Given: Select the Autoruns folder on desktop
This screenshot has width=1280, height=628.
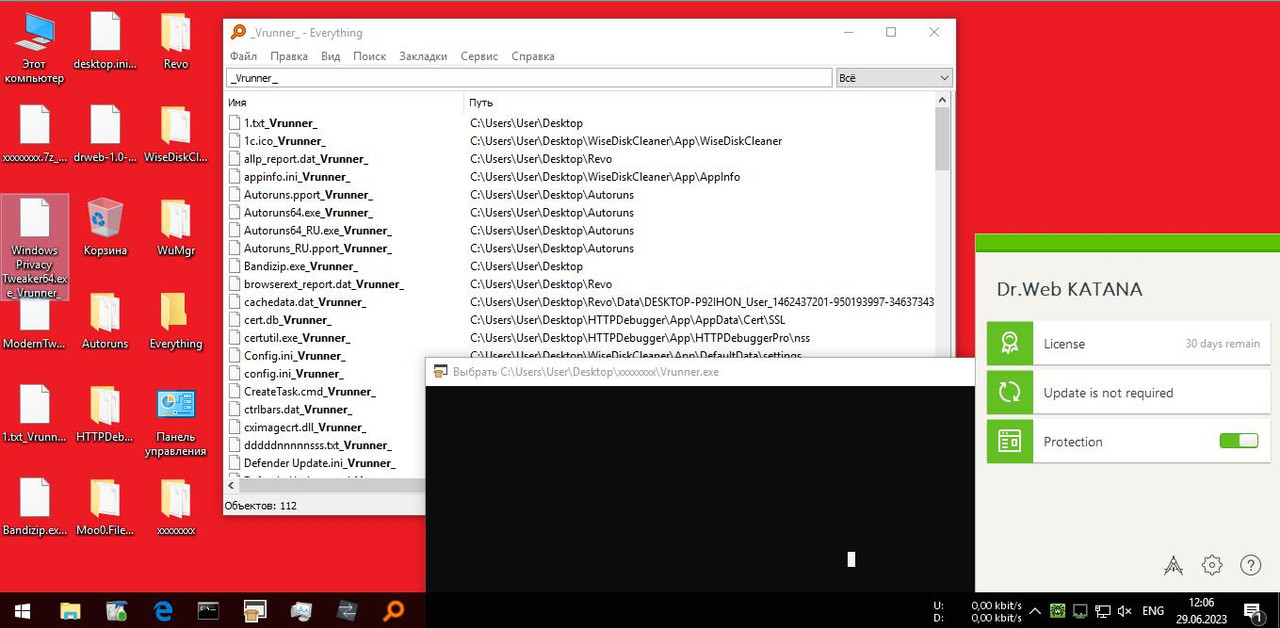Looking at the screenshot, I should [x=105, y=320].
